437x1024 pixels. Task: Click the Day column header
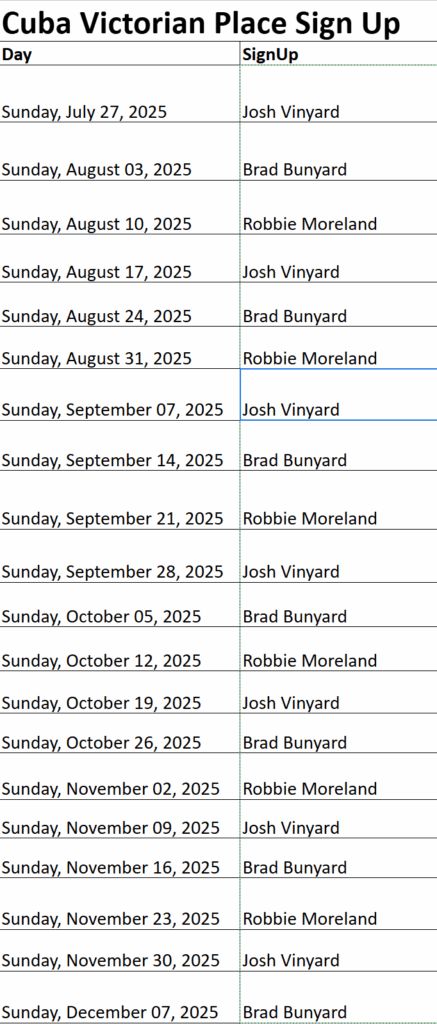tap(120, 54)
